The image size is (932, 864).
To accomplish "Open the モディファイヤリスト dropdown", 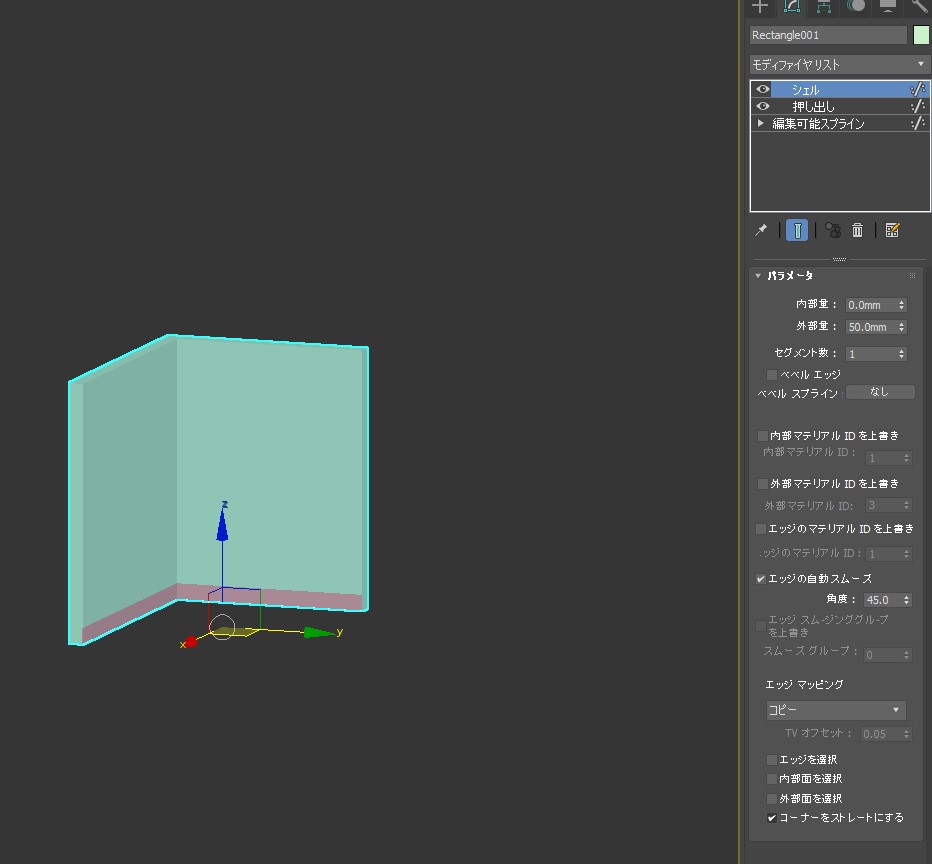I will tap(839, 64).
